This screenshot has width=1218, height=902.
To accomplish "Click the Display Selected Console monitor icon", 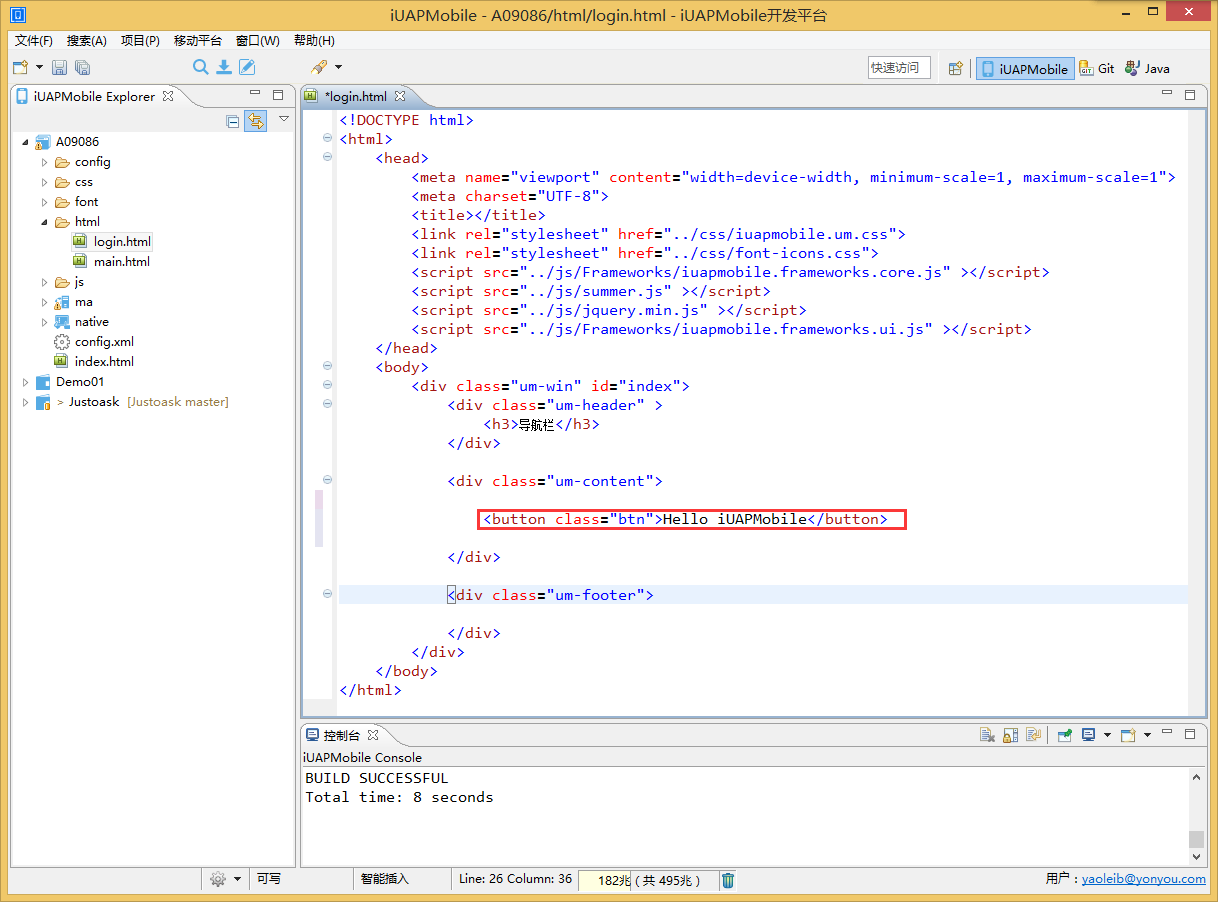I will click(x=1088, y=735).
